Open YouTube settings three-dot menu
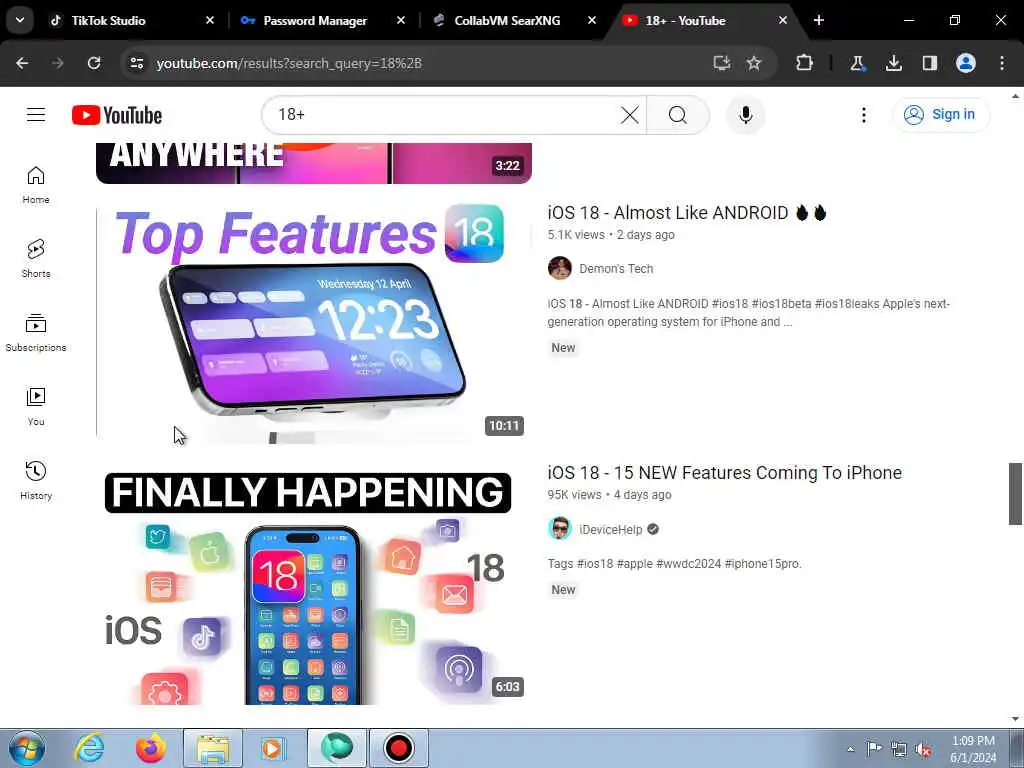 [x=863, y=115]
